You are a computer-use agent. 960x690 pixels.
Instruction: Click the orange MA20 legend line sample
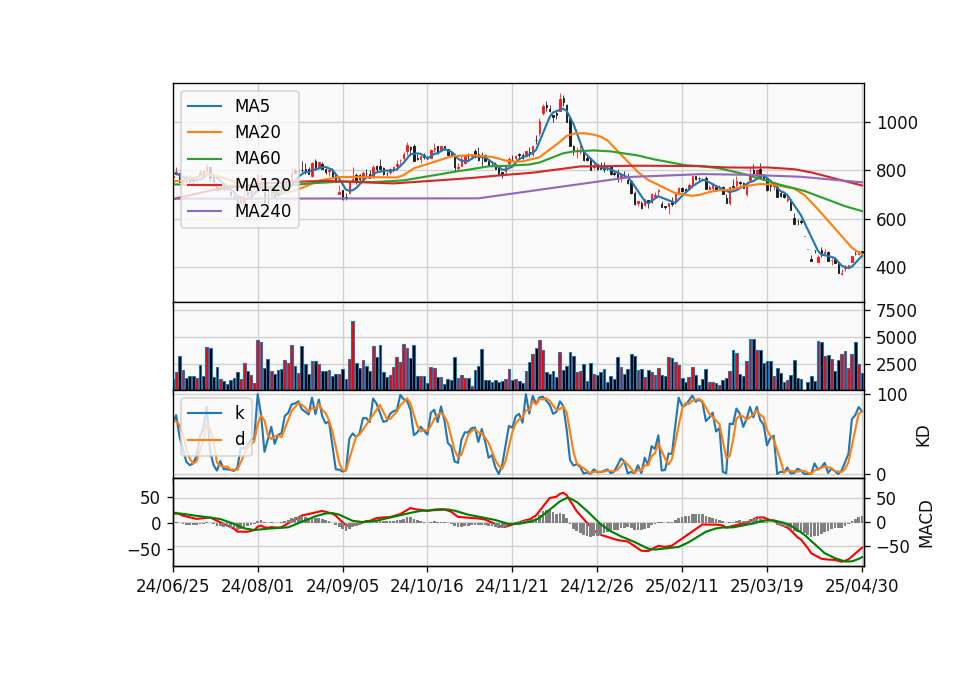[x=204, y=132]
